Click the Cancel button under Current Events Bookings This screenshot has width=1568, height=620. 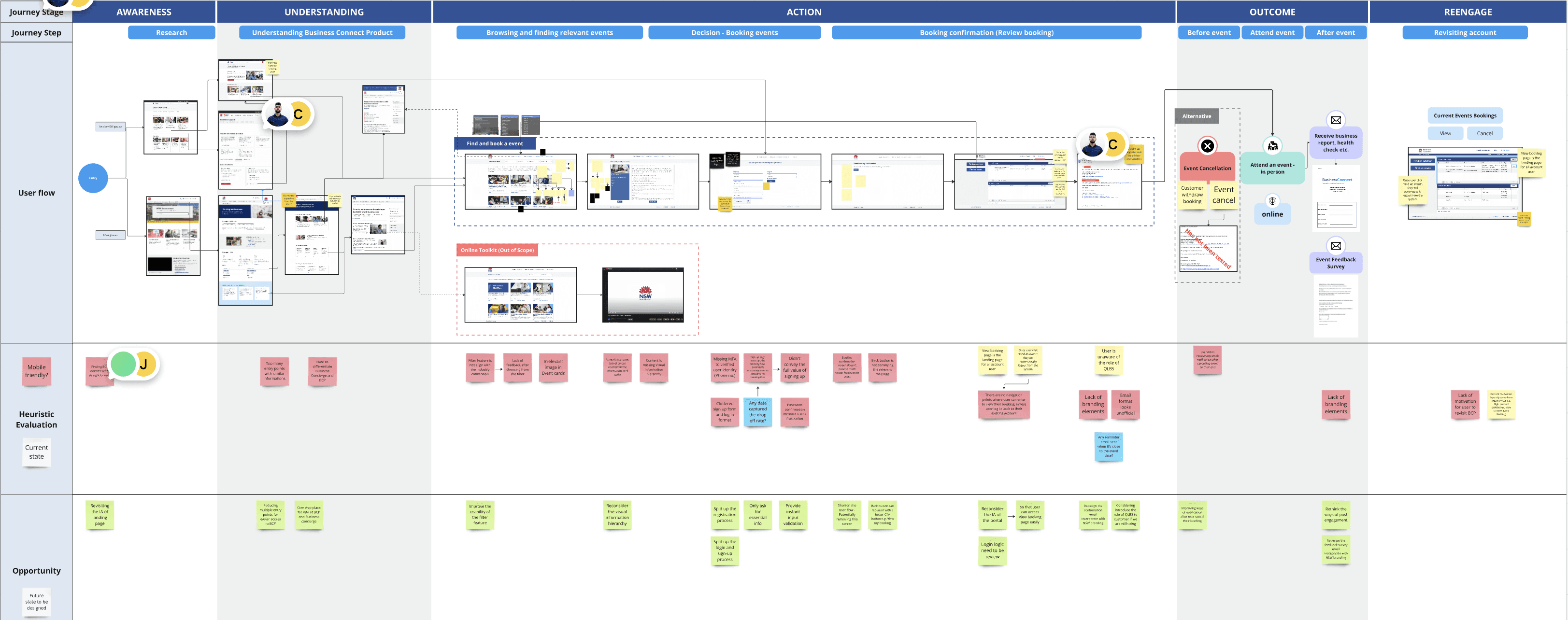(1484, 133)
